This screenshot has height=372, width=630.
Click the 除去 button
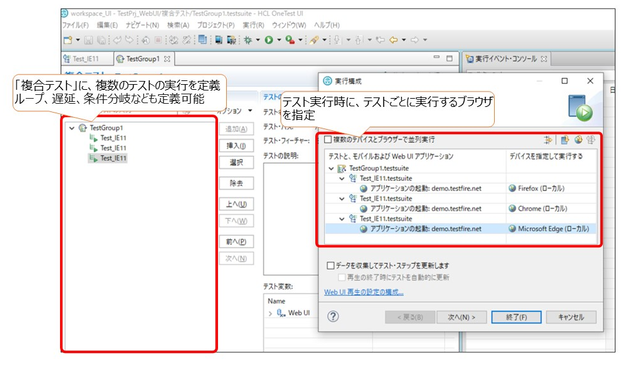pyautogui.click(x=236, y=183)
